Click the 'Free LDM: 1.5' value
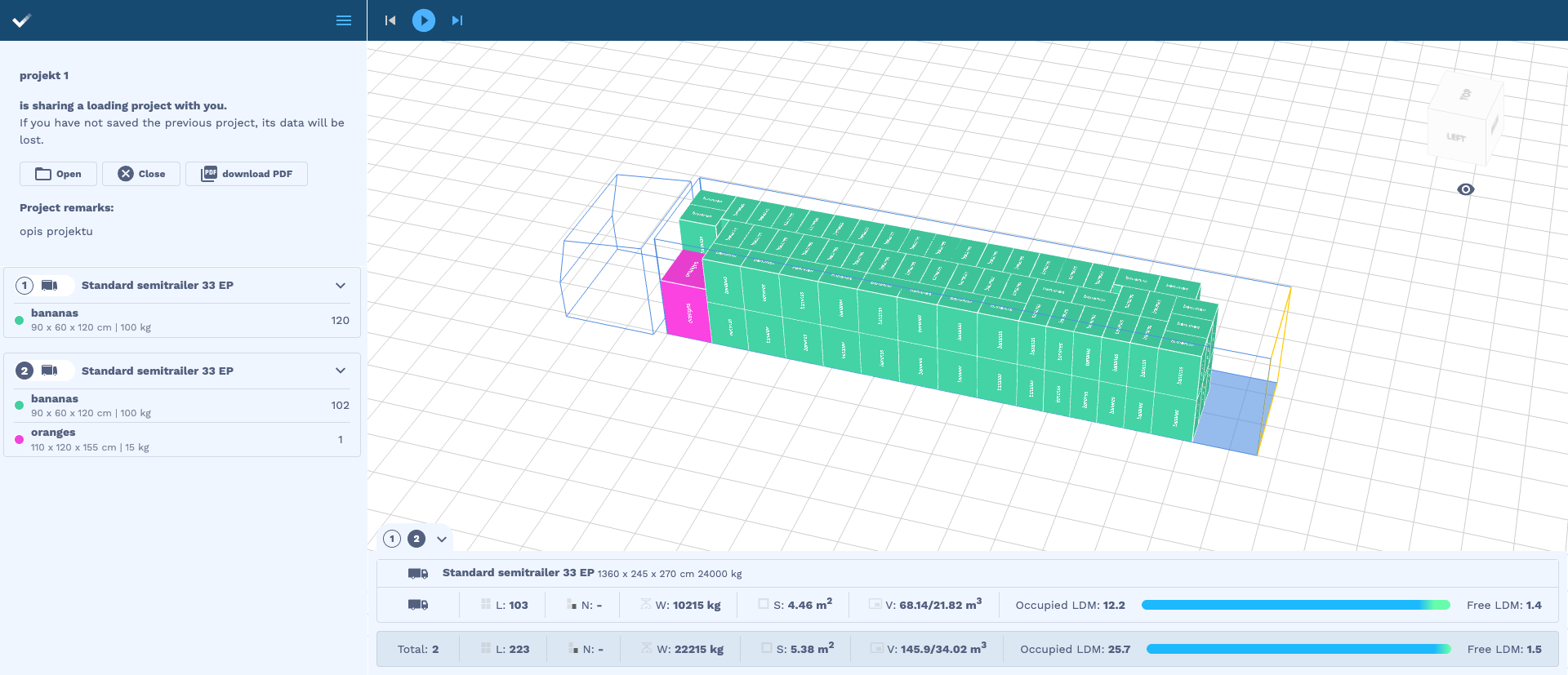 pyautogui.click(x=1504, y=649)
